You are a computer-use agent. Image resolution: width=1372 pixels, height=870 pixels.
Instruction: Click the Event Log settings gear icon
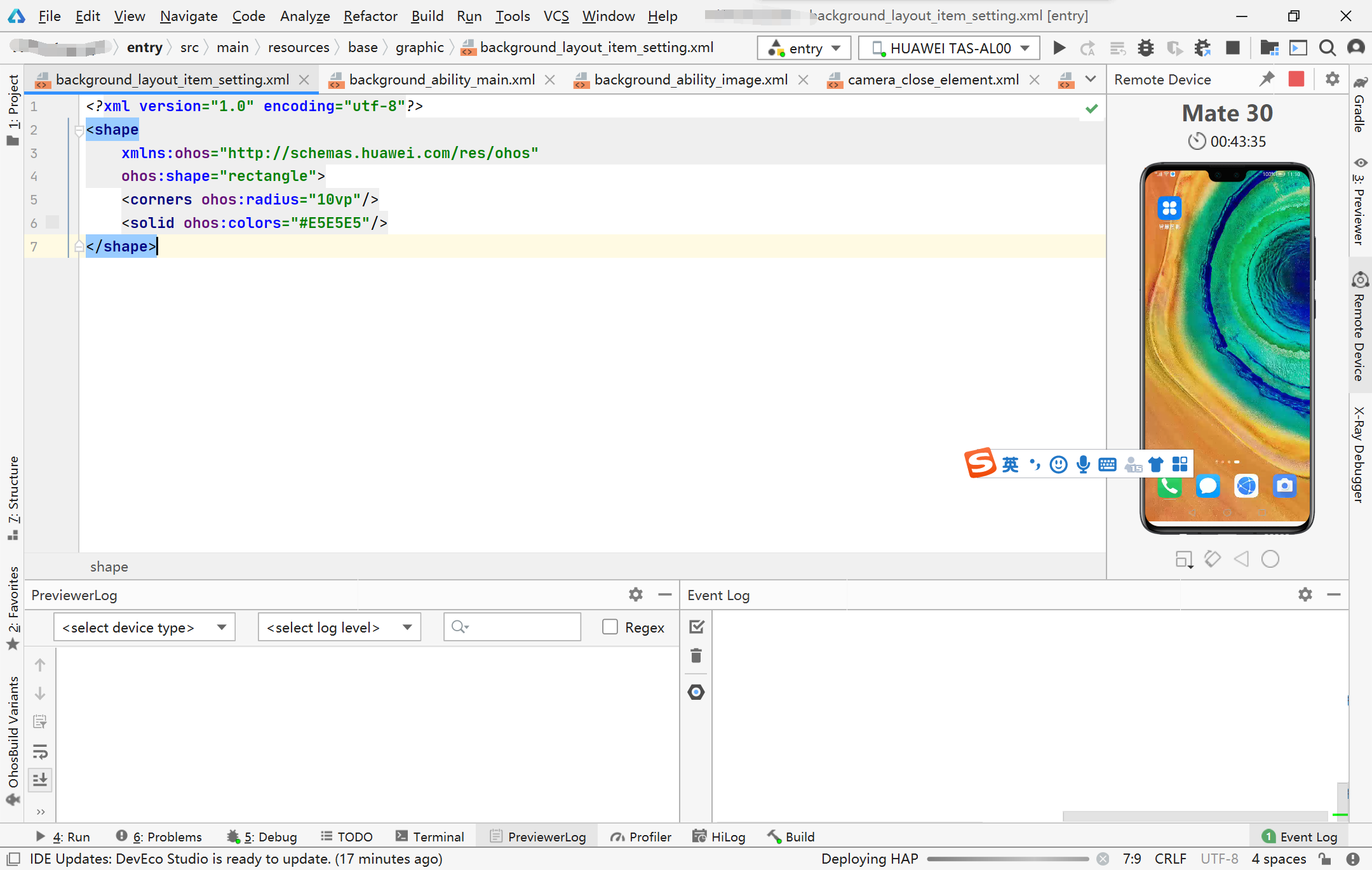pyautogui.click(x=1306, y=594)
